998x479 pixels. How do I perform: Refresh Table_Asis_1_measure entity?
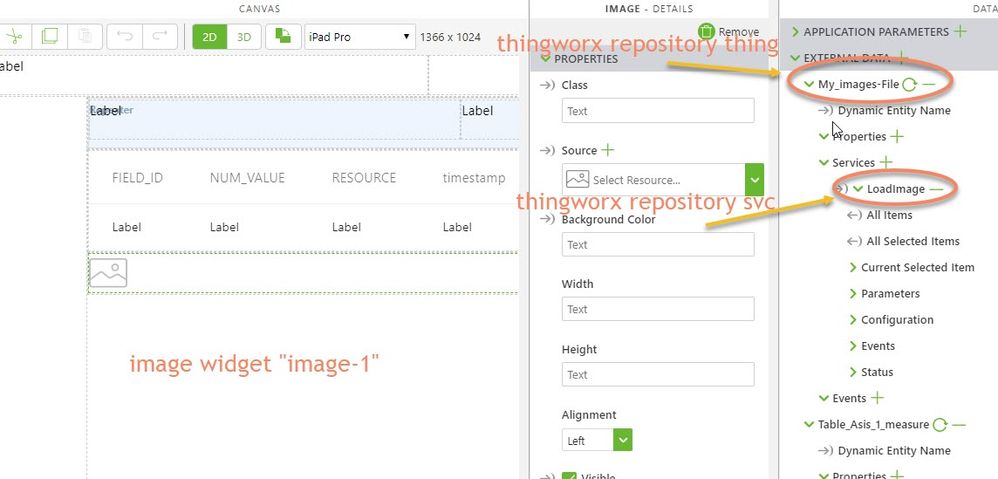pos(940,424)
